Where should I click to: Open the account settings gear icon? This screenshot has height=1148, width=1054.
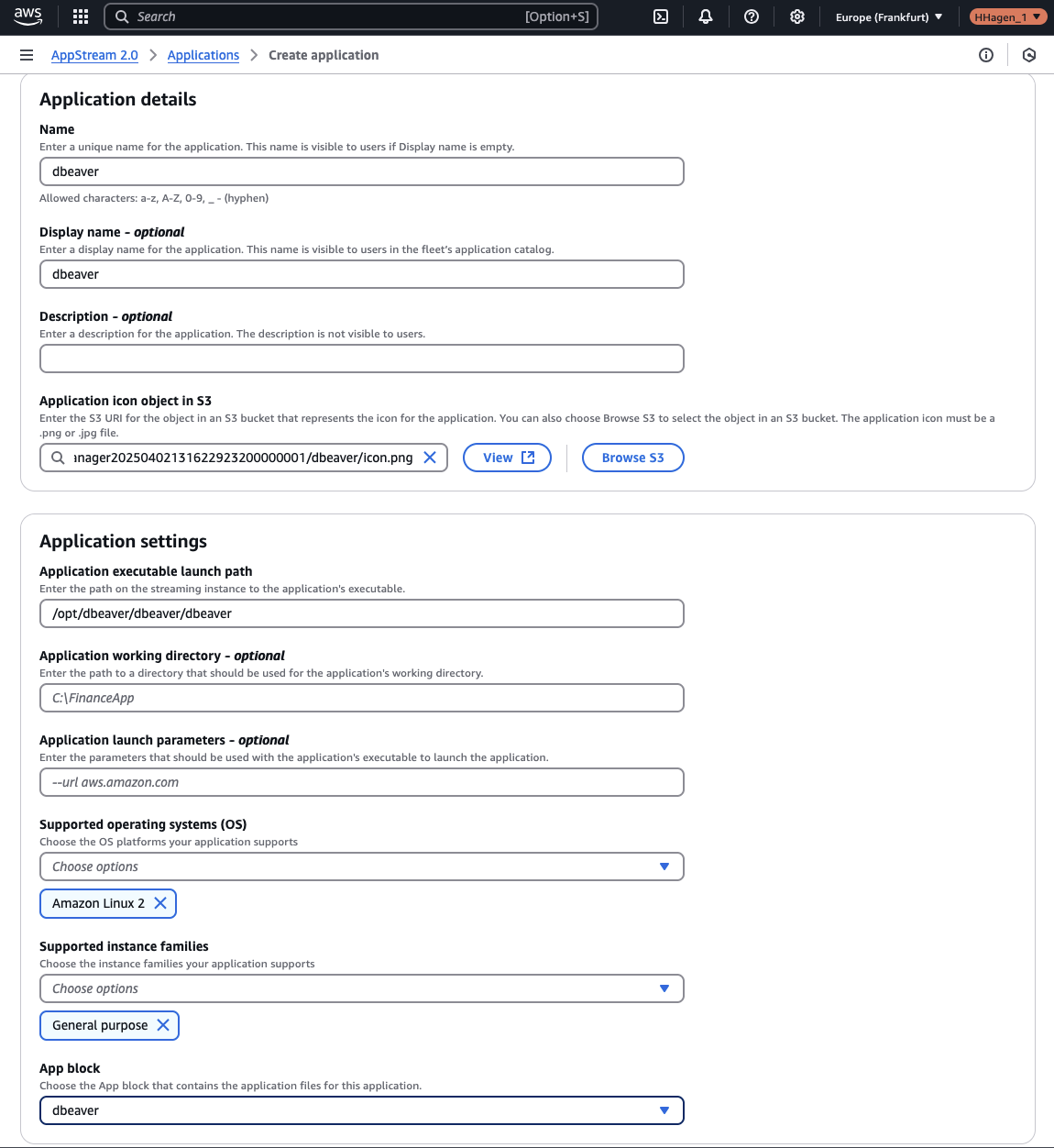click(796, 17)
